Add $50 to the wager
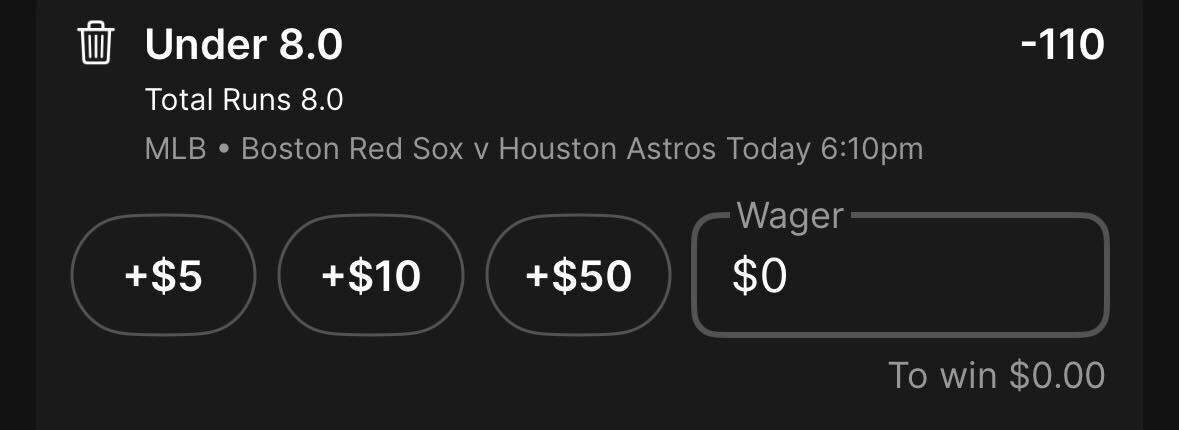This screenshot has height=430, width=1179. 578,275
